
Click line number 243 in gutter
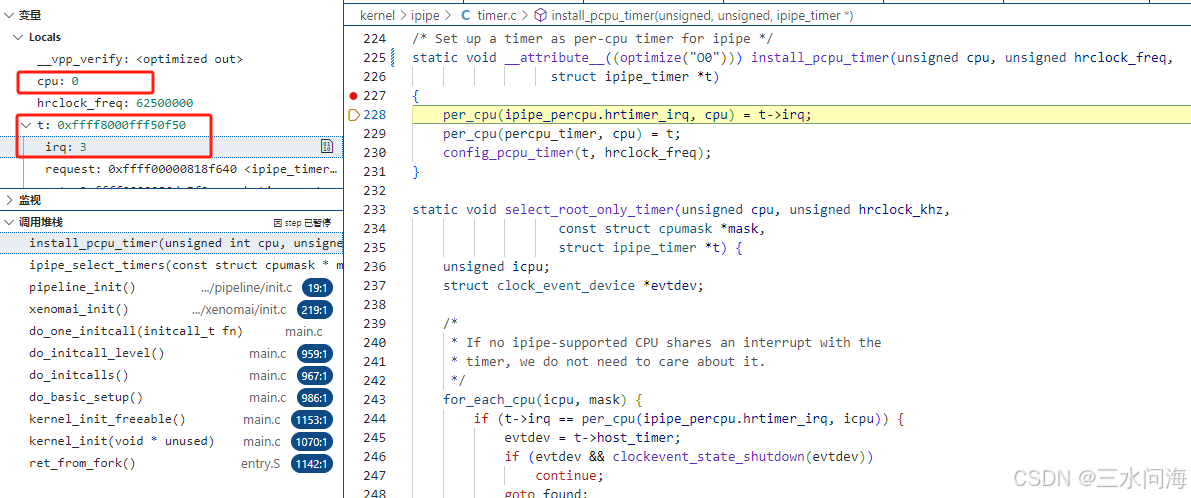click(x=375, y=399)
